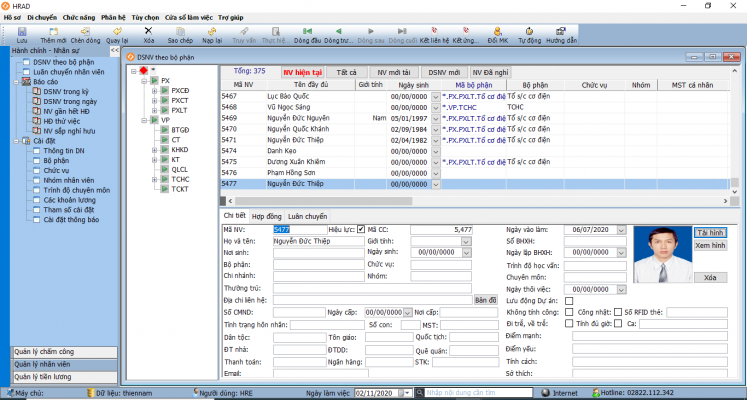The width and height of the screenshot is (747, 400).
Task: Switch to the Luân chuyển tab
Action: pyautogui.click(x=307, y=216)
